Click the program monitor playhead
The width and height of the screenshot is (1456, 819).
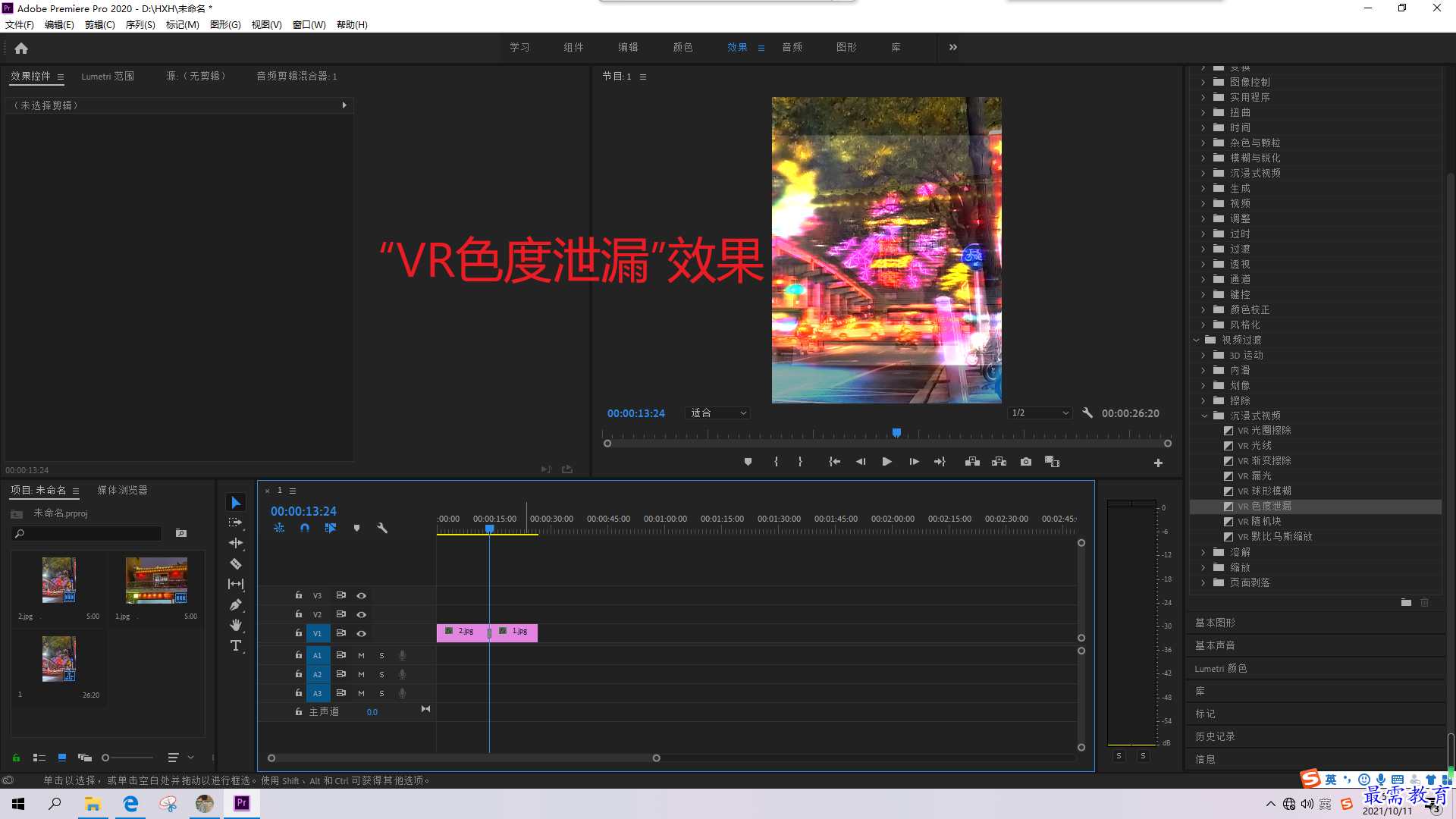point(896,433)
